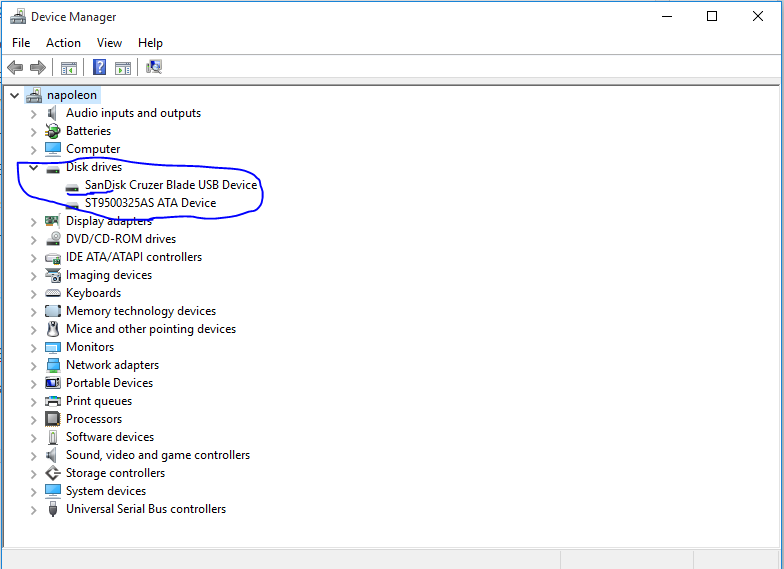Expand Audio inputs and outputs node
784x569 pixels.
[34, 114]
